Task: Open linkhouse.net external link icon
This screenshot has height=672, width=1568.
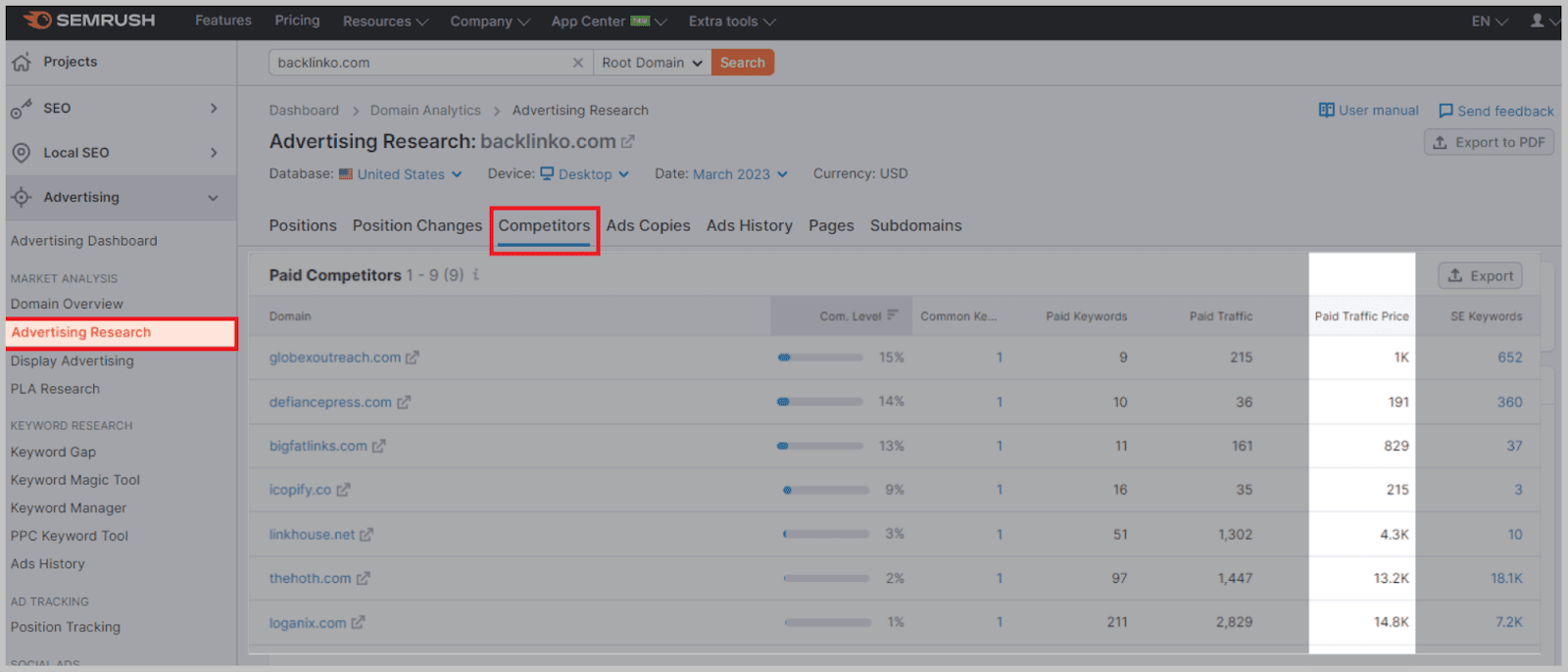Action: click(x=367, y=535)
